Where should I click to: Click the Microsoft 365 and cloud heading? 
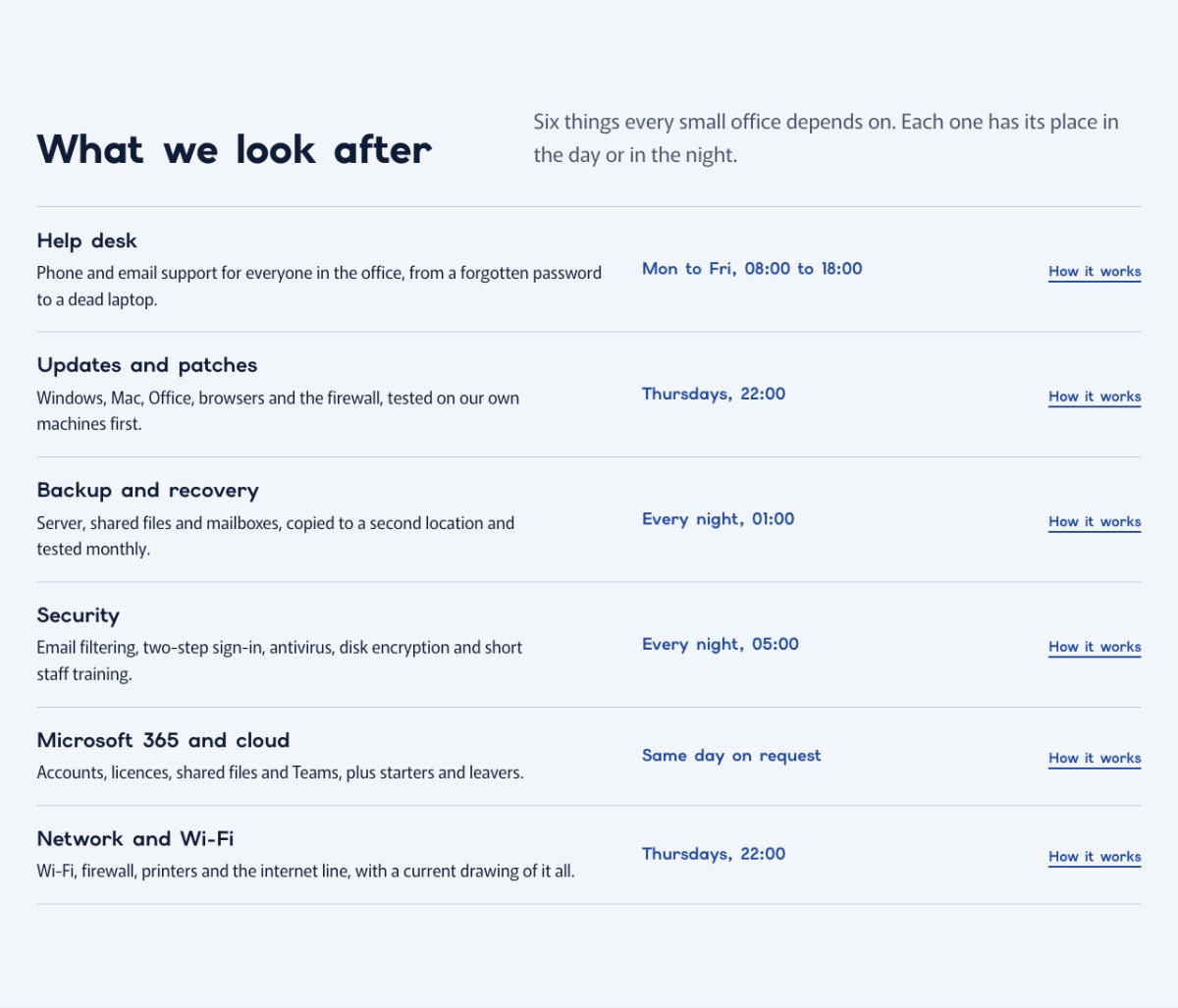click(x=163, y=740)
